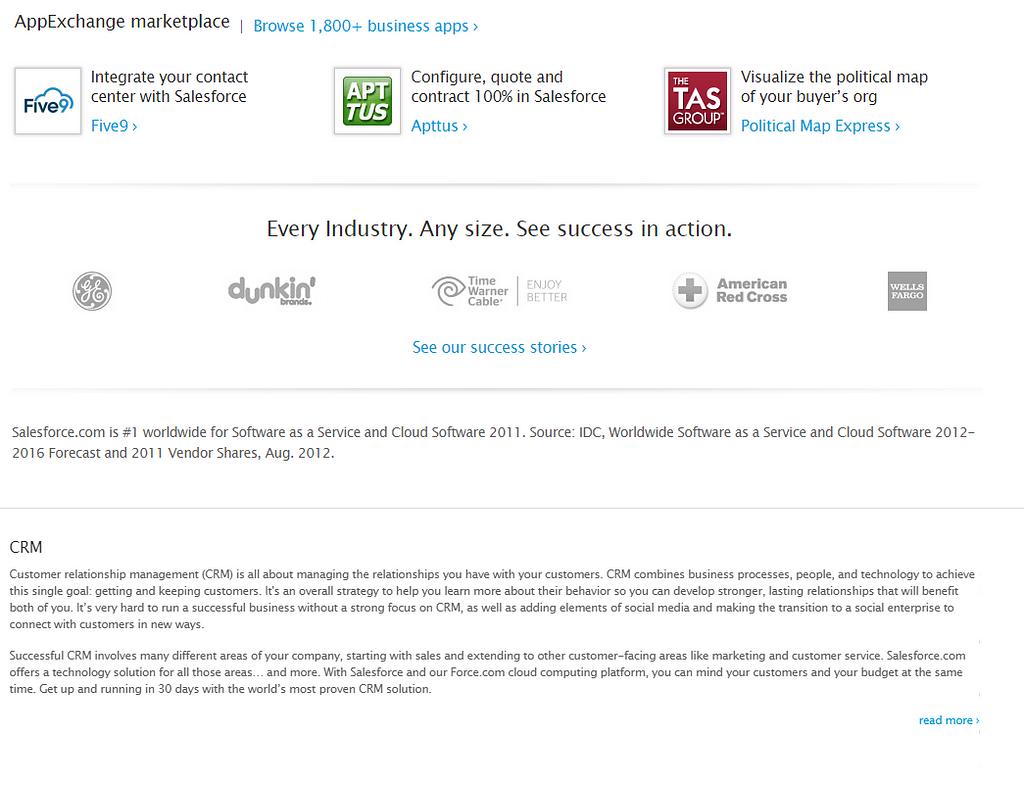1024x791 pixels.
Task: Open the Political Map Express link
Action: point(820,126)
